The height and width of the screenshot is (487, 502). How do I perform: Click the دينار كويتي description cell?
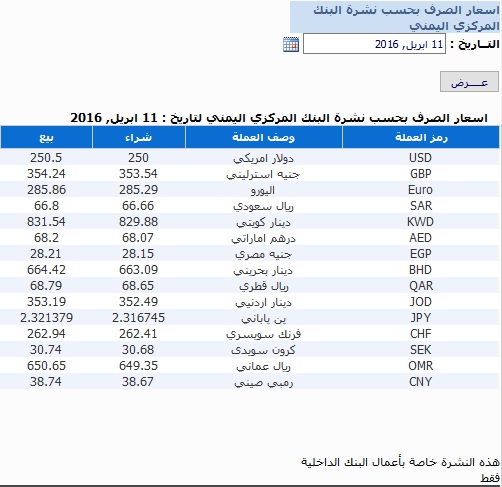[x=263, y=222]
